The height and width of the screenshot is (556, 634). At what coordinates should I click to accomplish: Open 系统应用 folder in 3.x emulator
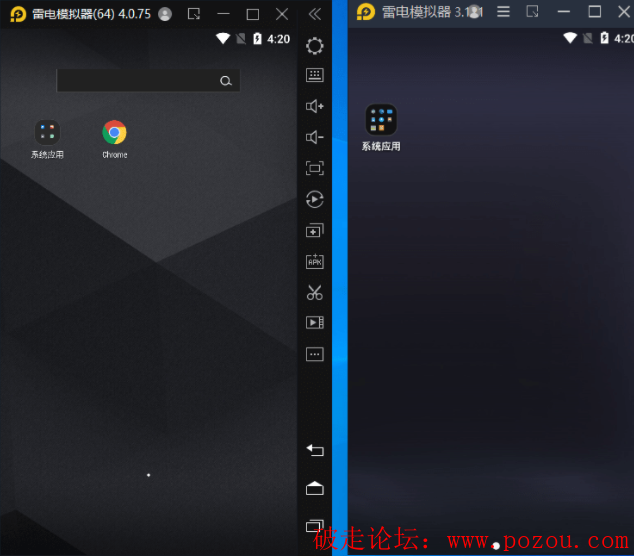click(x=381, y=128)
